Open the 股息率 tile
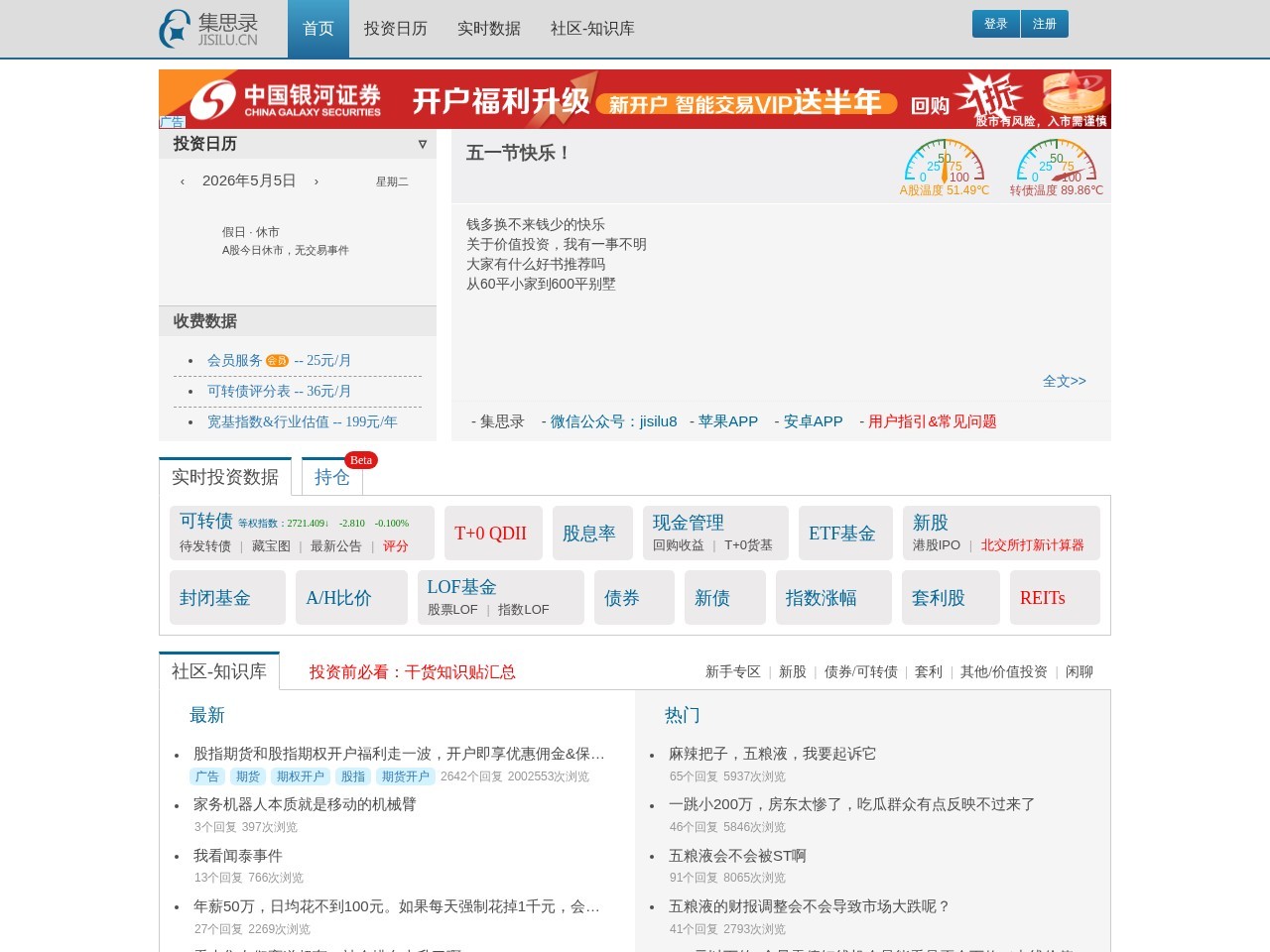Image resolution: width=1270 pixels, height=952 pixels. [x=593, y=534]
